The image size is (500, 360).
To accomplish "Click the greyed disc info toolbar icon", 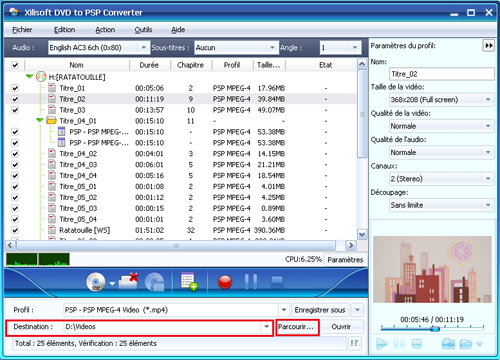I will click(x=155, y=282).
